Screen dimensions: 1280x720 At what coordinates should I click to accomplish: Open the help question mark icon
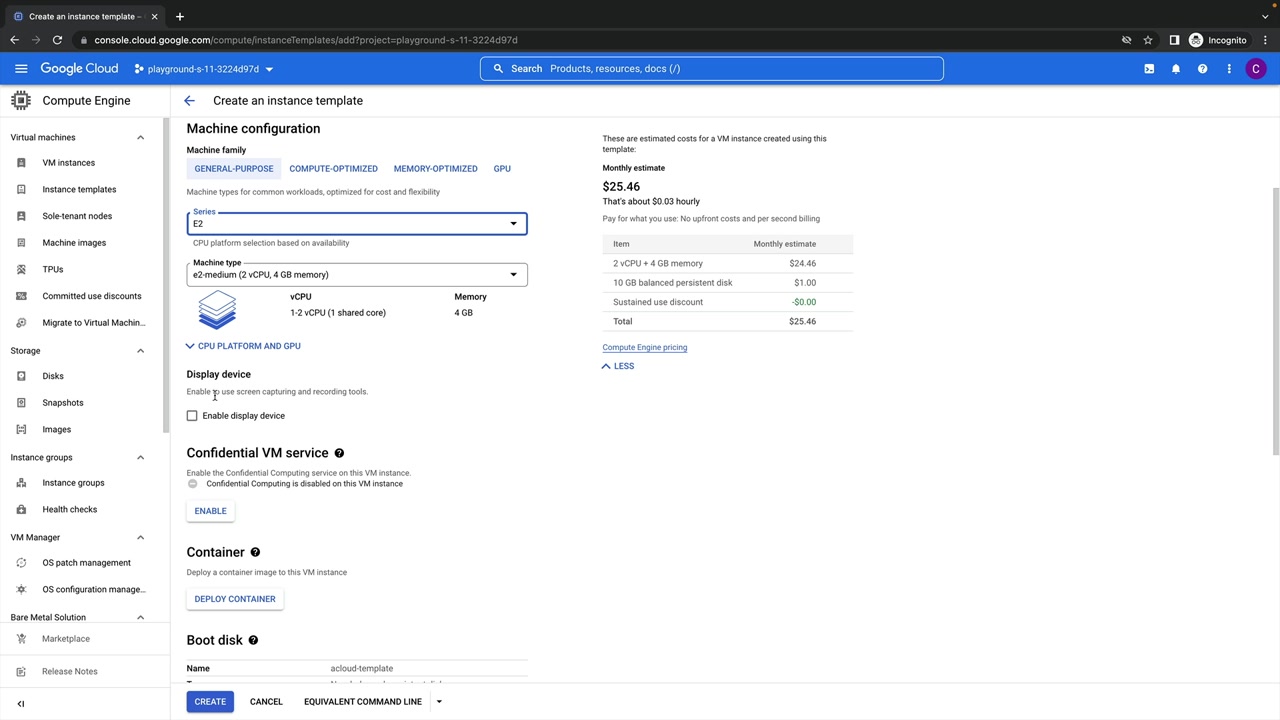point(1202,69)
